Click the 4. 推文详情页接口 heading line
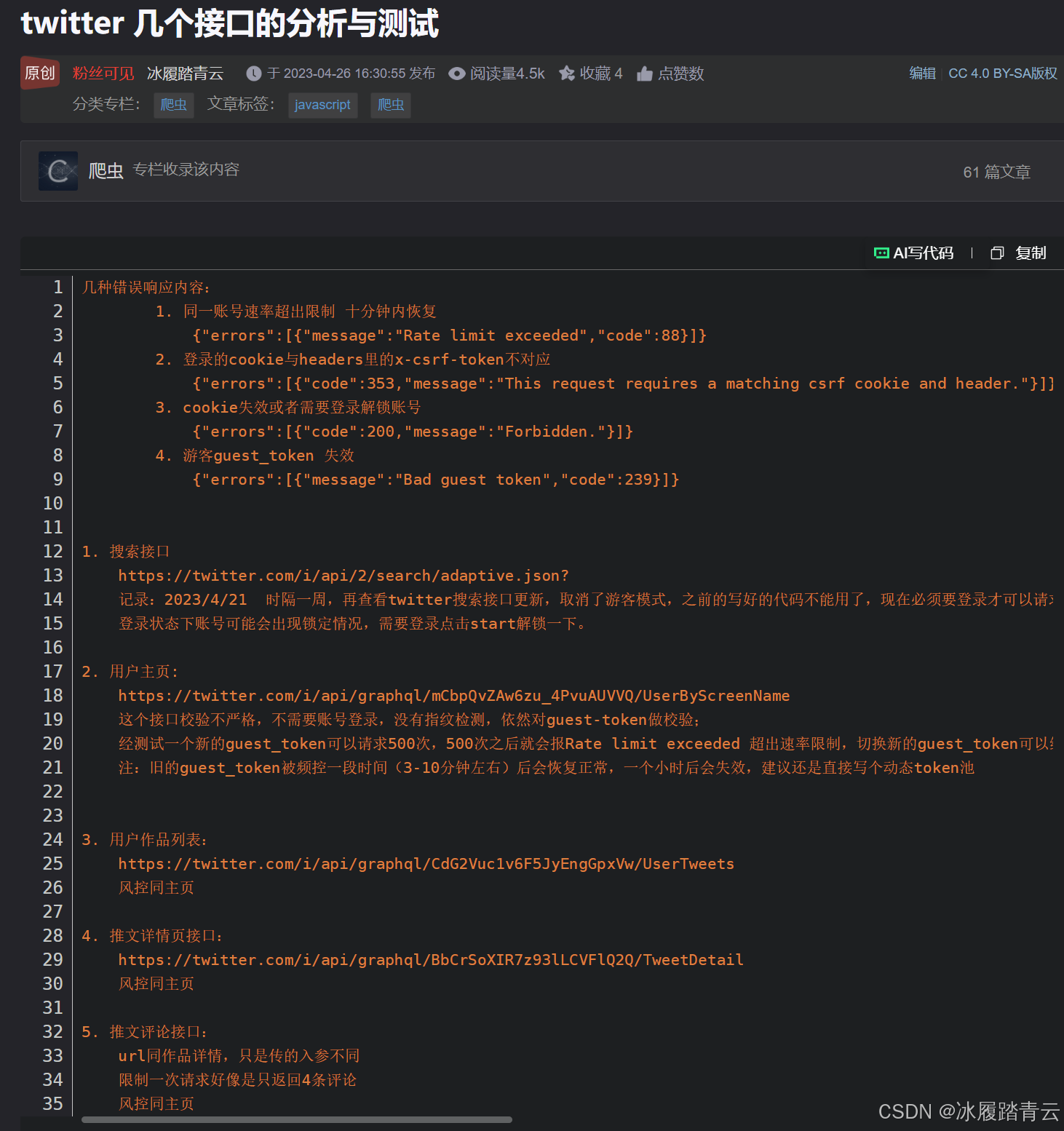The height and width of the screenshot is (1131, 1064). click(x=153, y=936)
